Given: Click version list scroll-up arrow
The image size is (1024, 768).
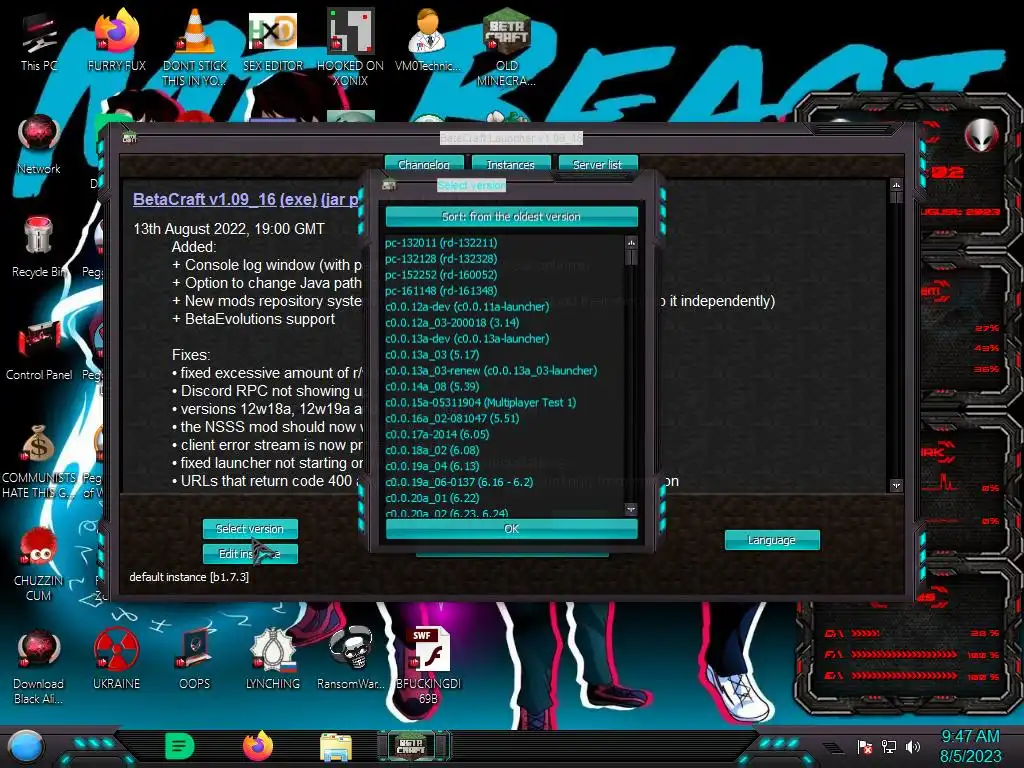Looking at the screenshot, I should 631,242.
